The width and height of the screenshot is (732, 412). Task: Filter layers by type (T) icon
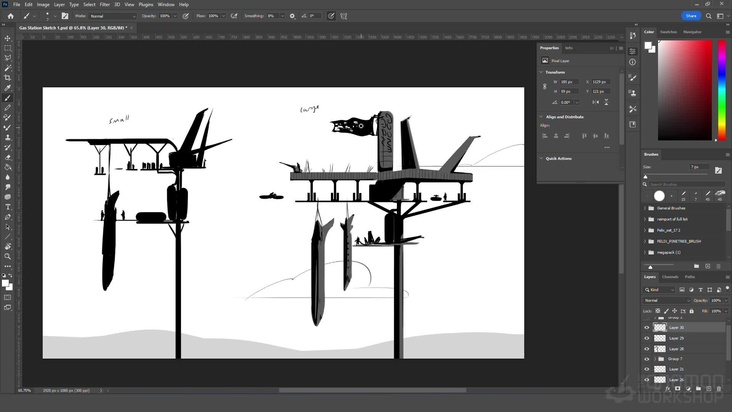point(698,288)
